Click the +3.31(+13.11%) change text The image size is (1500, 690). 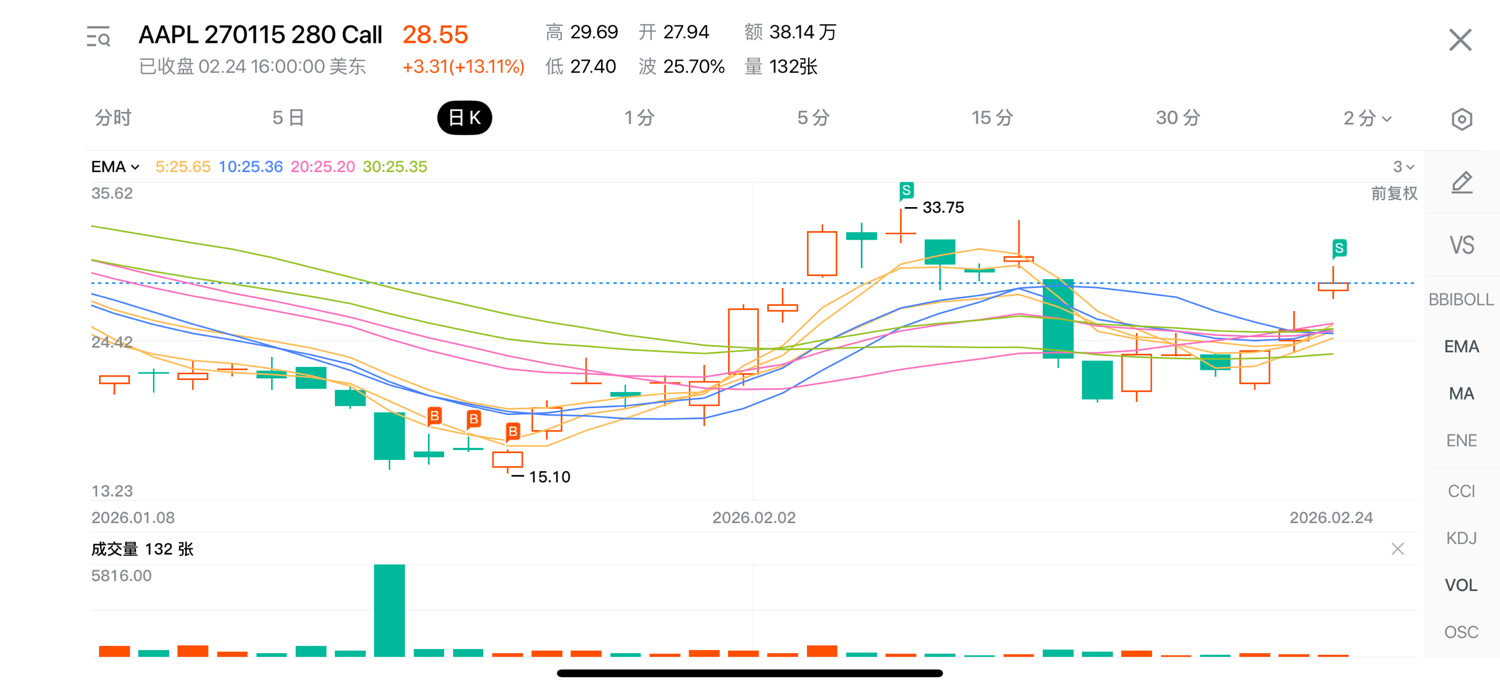point(463,67)
